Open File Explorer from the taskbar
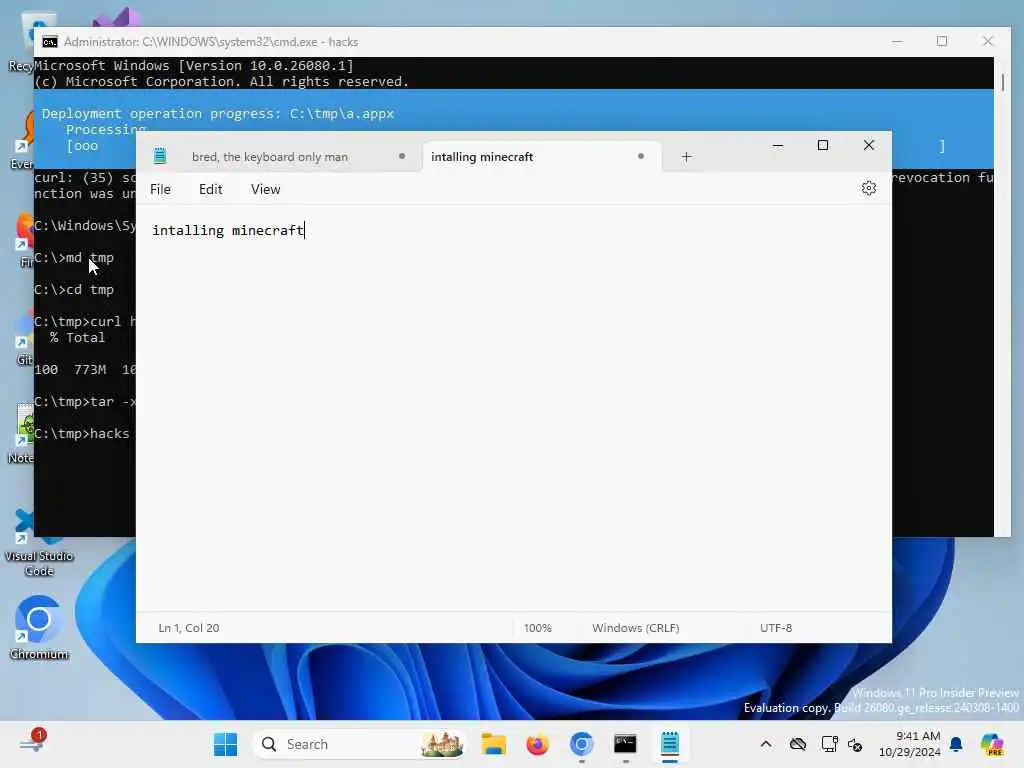Viewport: 1024px width, 768px height. (493, 744)
